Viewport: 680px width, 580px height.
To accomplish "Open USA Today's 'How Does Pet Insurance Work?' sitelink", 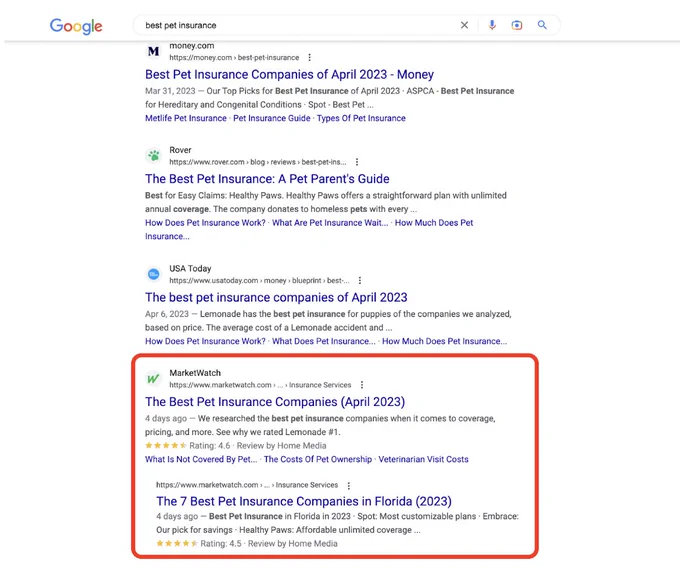I will coord(205,341).
